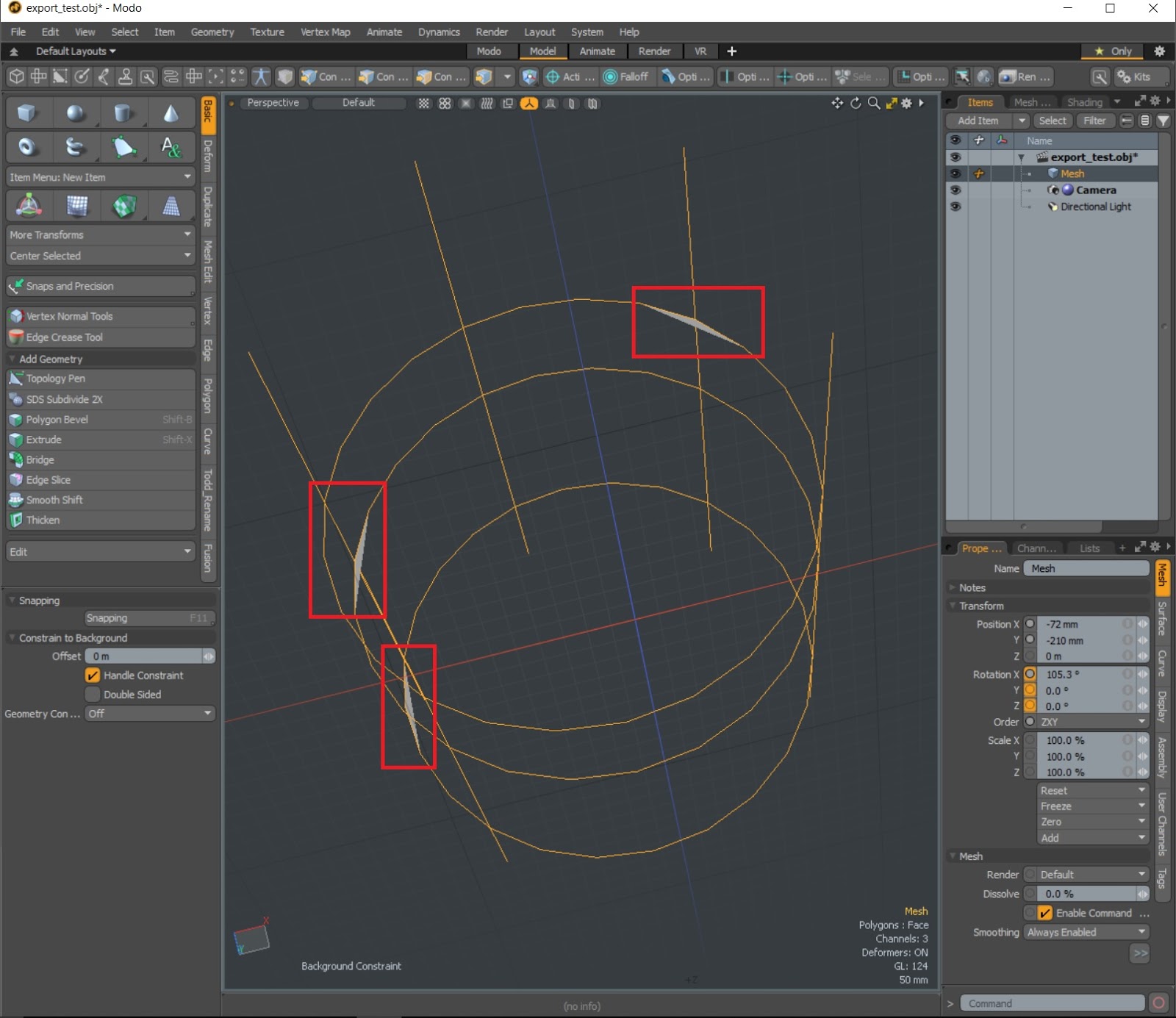
Task: Click the Polygon Bevel button
Action: [x=57, y=420]
